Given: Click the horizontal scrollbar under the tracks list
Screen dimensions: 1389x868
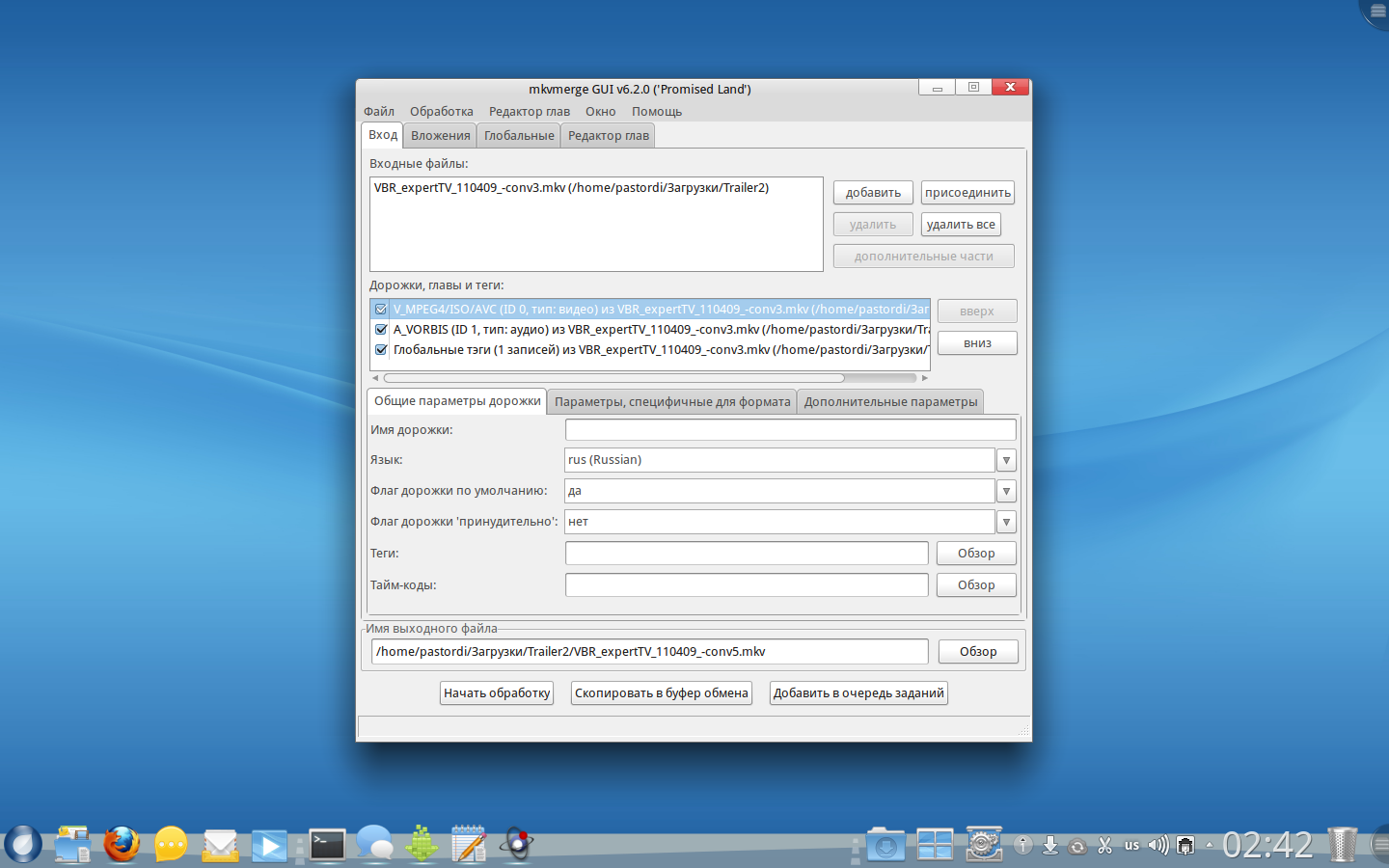Looking at the screenshot, I should point(613,378).
